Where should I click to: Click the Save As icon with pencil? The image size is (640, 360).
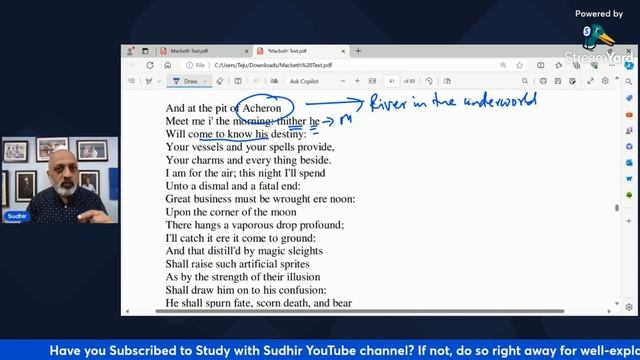coord(573,81)
